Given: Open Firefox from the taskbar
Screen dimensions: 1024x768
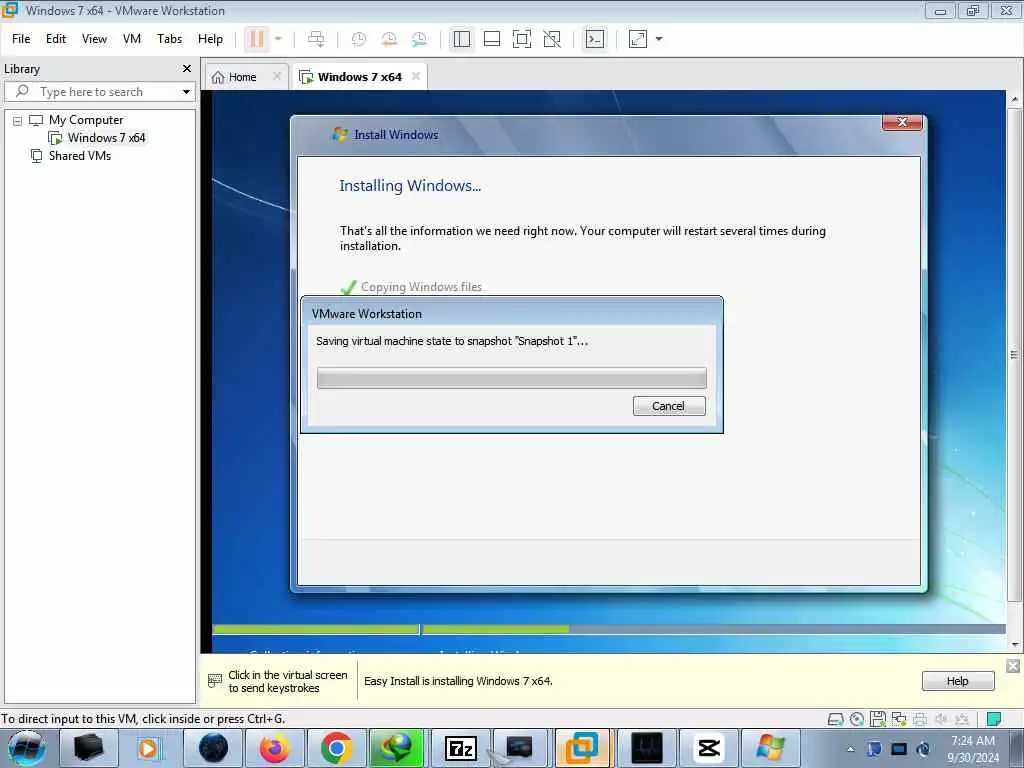Looking at the screenshot, I should [274, 748].
